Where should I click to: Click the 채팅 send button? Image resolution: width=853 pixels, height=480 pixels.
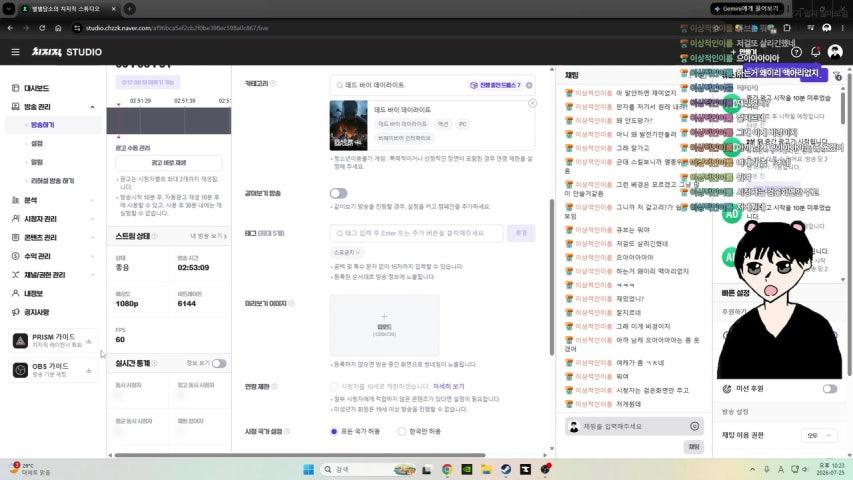694,446
